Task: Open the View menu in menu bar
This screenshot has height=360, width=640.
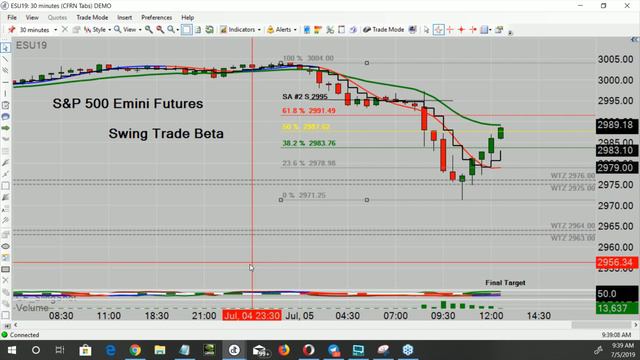Action: click(32, 18)
